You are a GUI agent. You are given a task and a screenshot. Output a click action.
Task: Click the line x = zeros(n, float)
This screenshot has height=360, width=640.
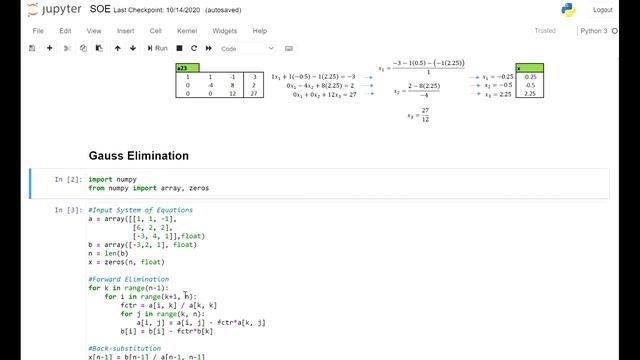coord(127,262)
